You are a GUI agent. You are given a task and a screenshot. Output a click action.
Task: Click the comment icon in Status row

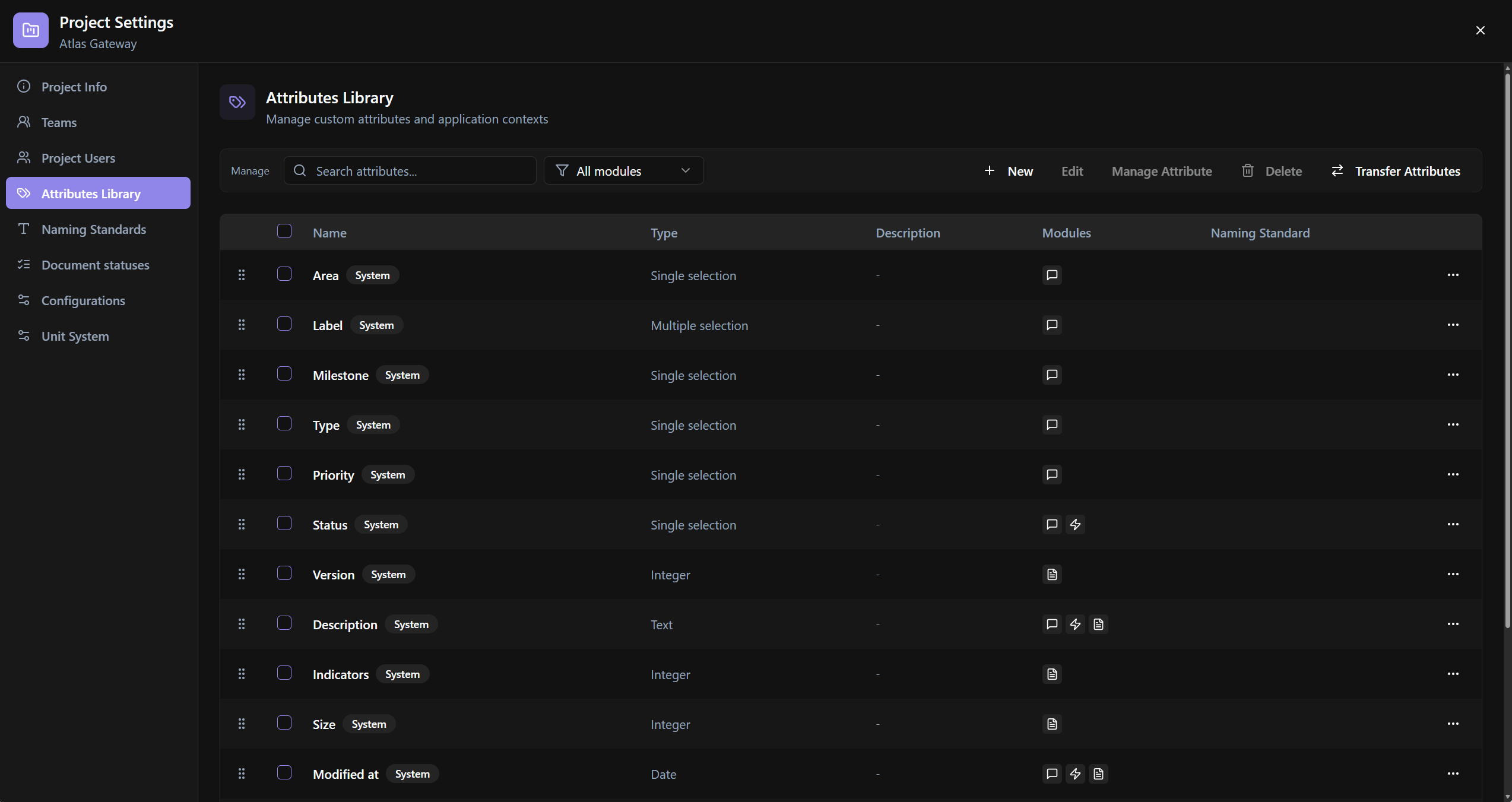(1052, 524)
